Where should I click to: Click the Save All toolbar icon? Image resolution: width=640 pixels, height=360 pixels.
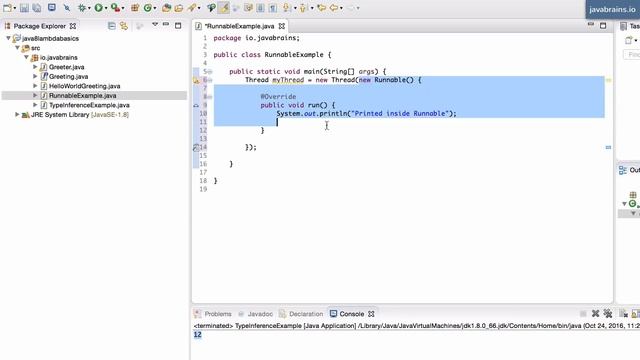[x=37, y=8]
